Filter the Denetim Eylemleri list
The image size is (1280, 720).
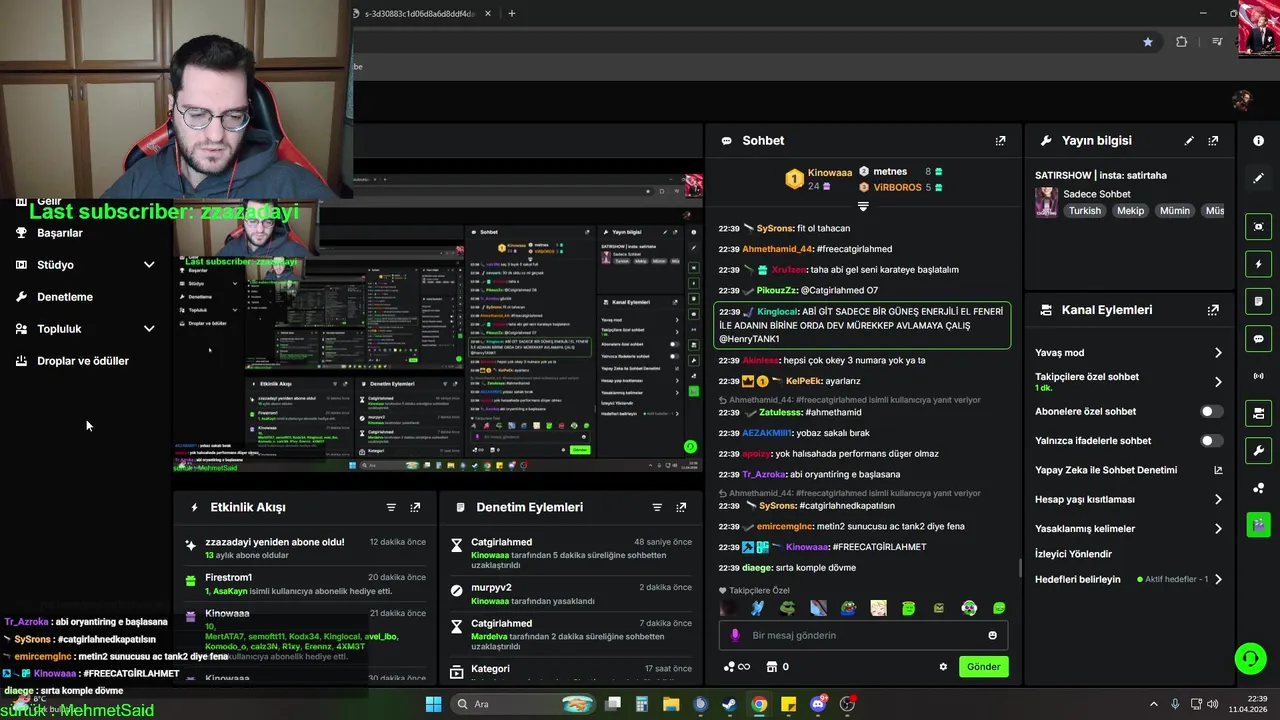coord(657,508)
